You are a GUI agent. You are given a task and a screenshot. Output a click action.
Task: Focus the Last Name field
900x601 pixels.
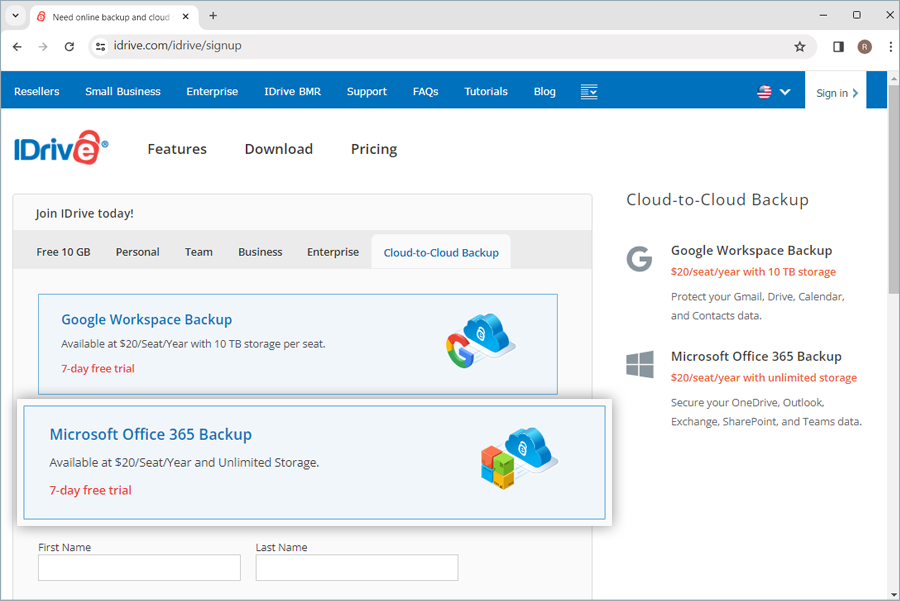coord(357,567)
